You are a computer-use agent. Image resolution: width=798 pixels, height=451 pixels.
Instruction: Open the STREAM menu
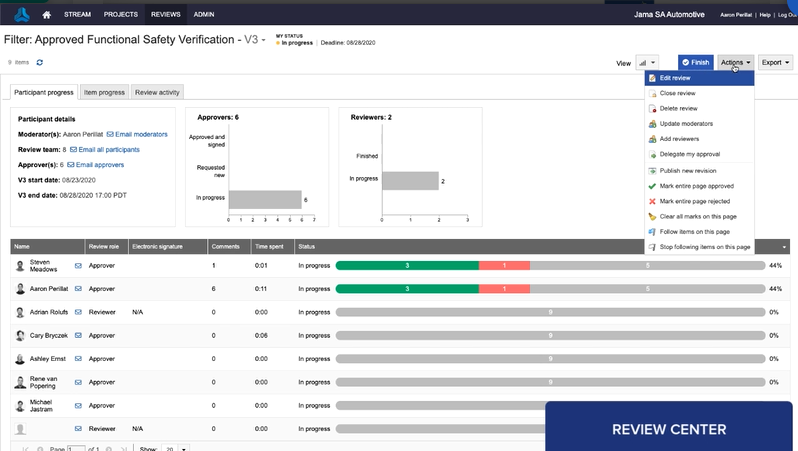point(77,14)
